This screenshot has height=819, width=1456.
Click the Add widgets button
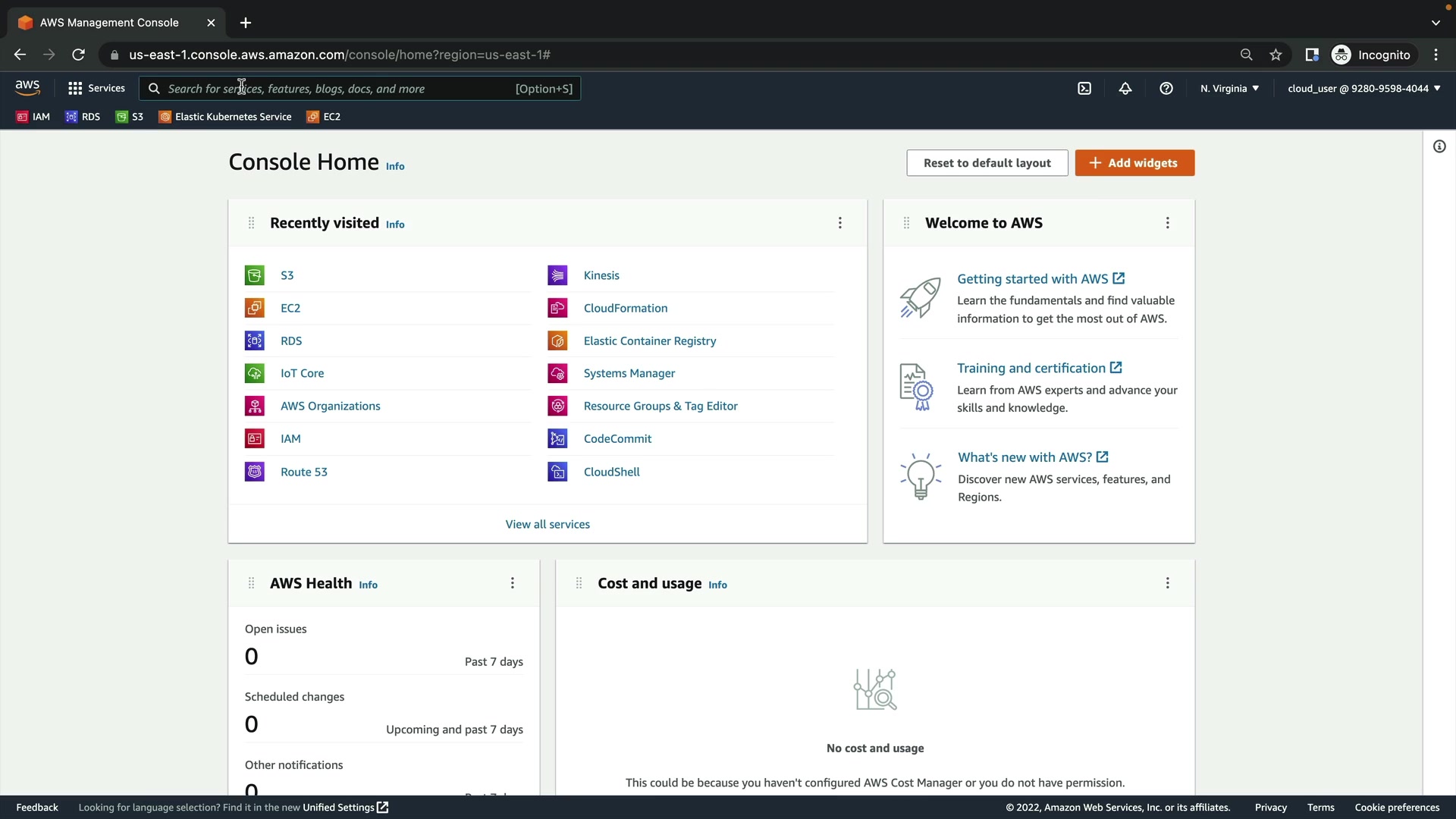1134,163
